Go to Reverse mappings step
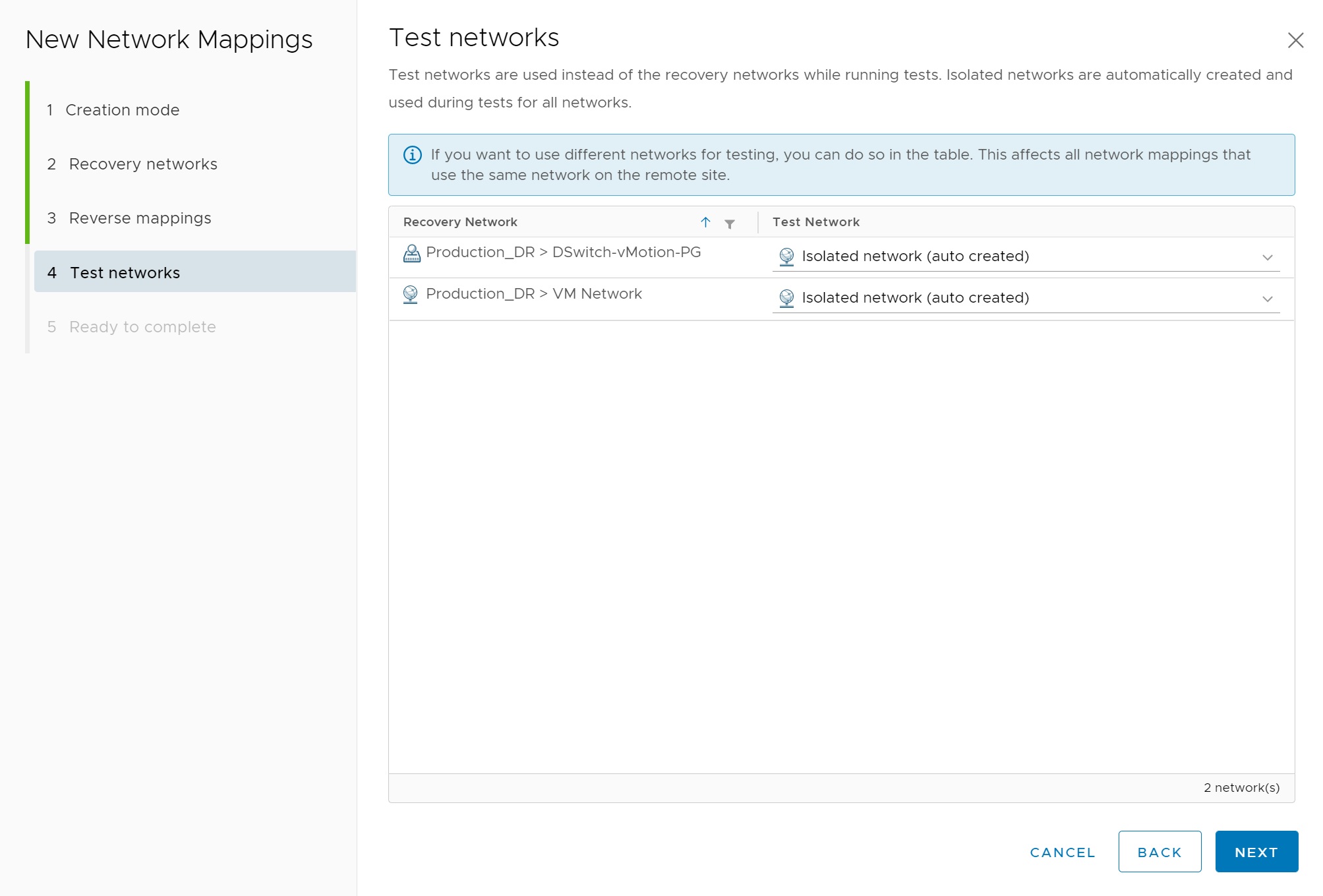Viewport: 1323px width, 896px height. point(140,218)
